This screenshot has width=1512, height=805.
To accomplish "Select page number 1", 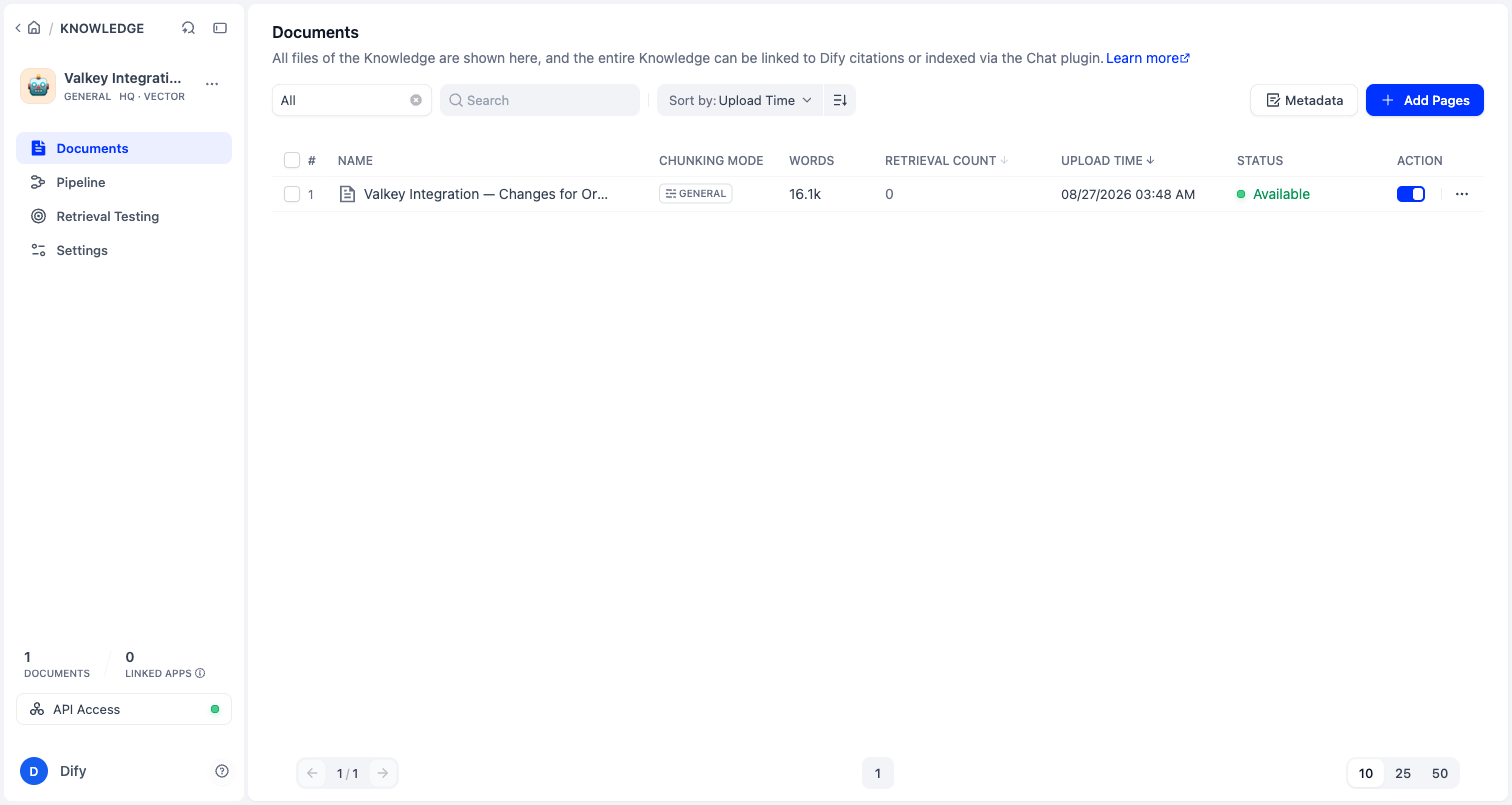I will click(x=878, y=773).
